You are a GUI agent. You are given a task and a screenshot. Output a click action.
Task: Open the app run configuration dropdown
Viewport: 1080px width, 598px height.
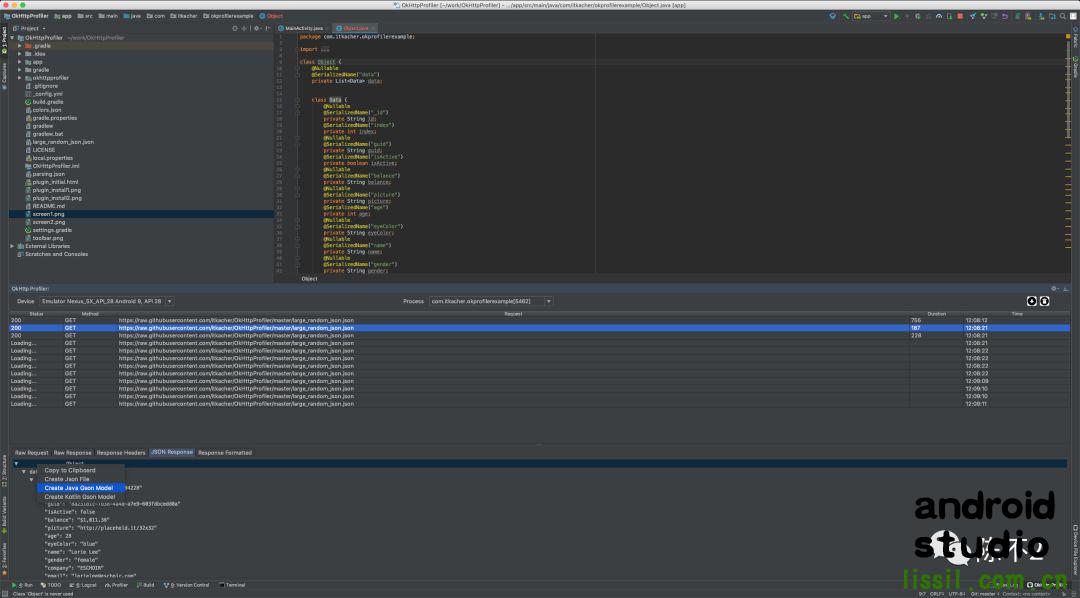point(871,16)
